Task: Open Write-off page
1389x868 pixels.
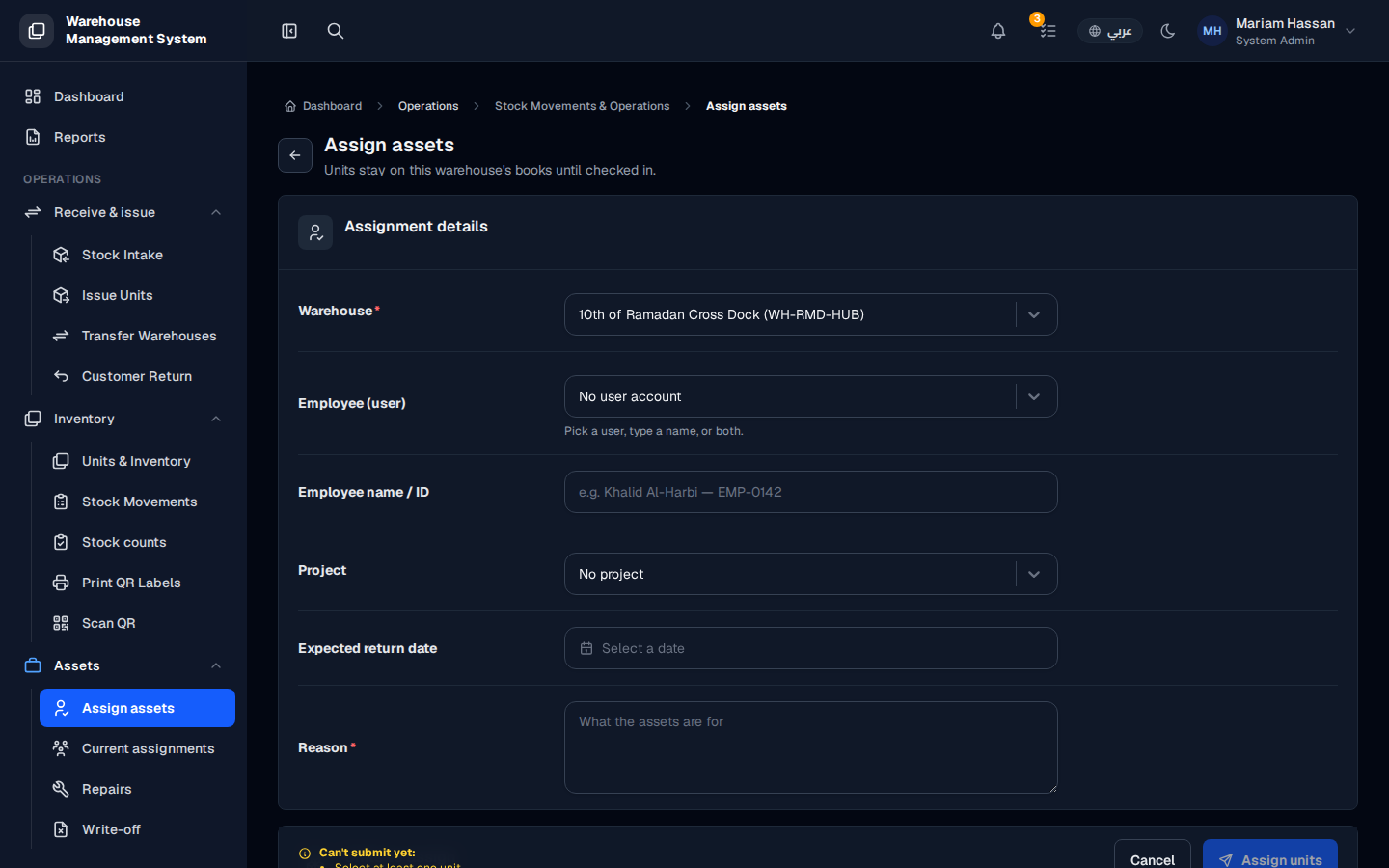Action: click(137, 829)
